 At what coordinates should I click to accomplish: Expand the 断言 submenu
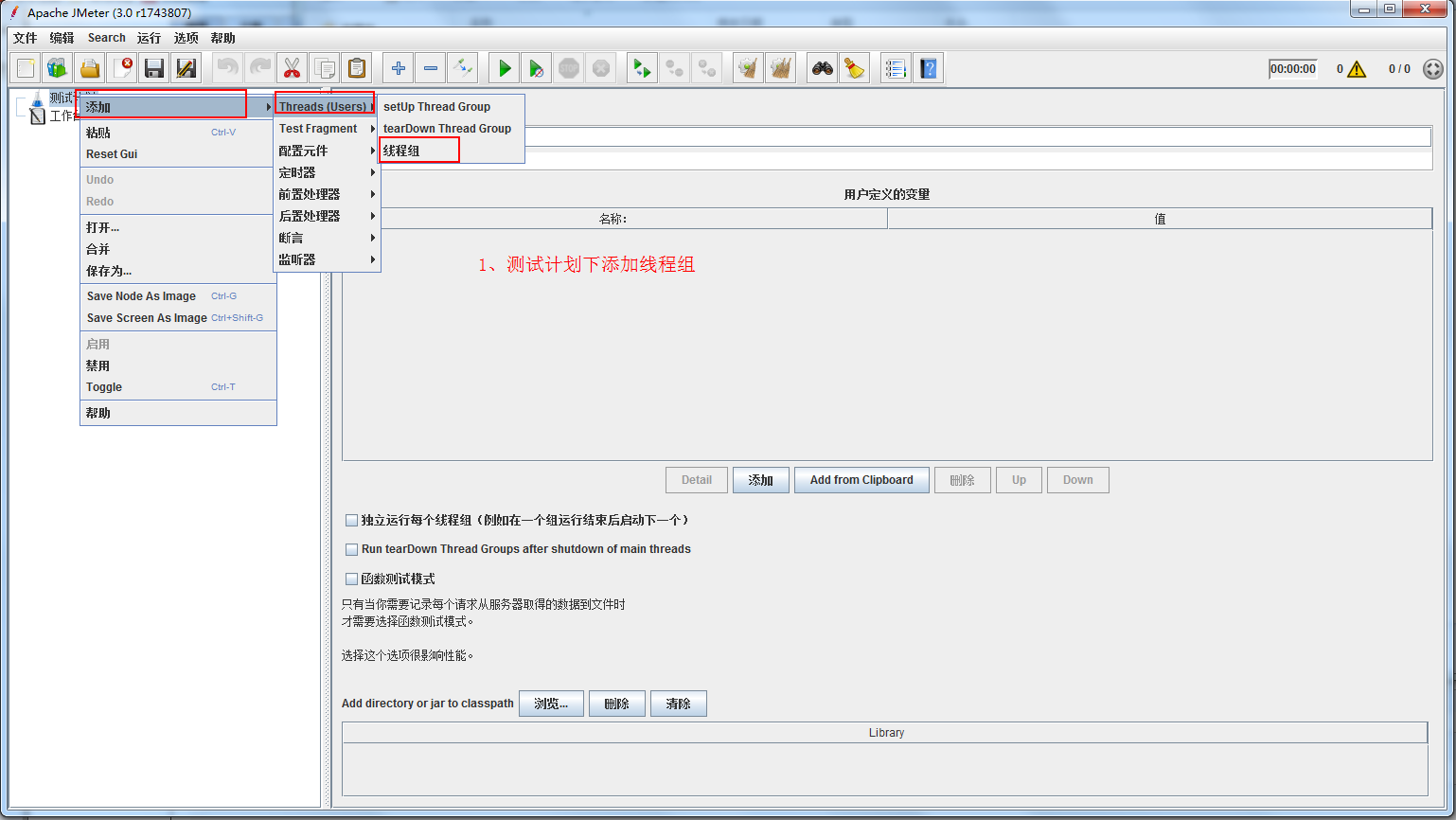327,238
